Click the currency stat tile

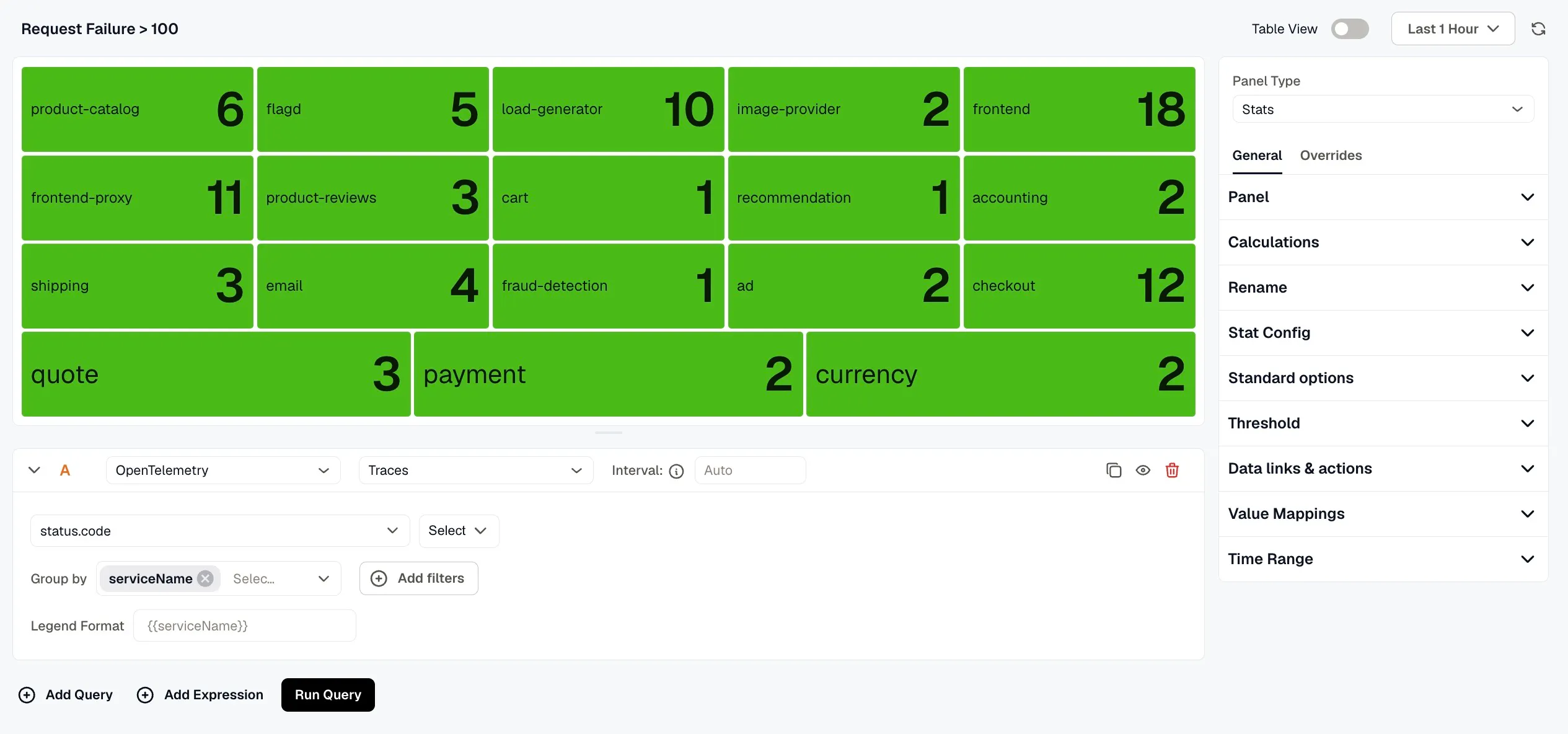coord(1000,374)
